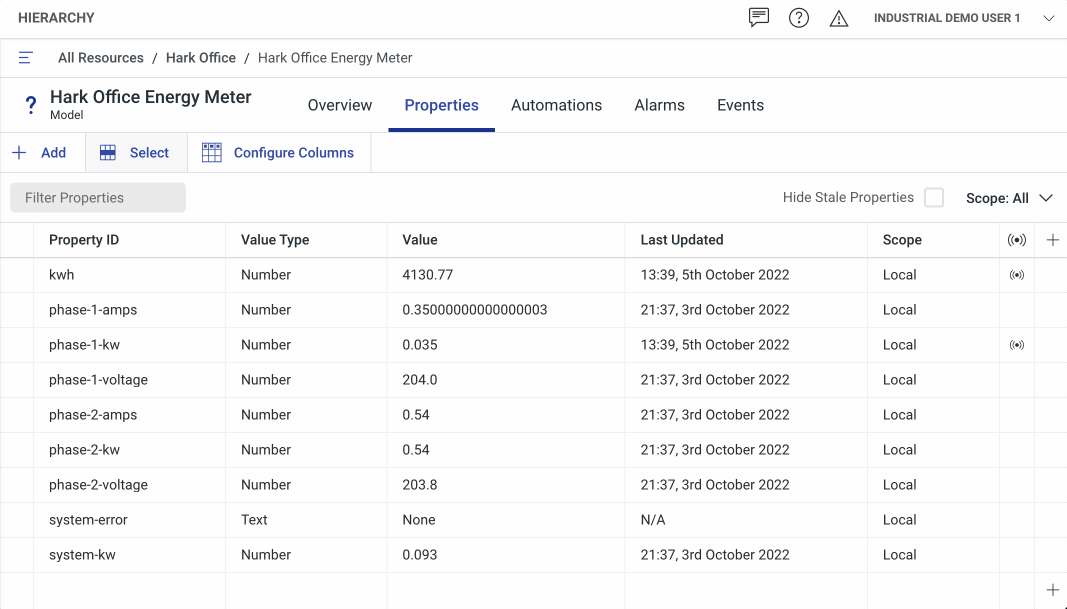Image resolution: width=1067 pixels, height=609 pixels.
Task: Go to the Alarms tab
Action: (x=659, y=105)
